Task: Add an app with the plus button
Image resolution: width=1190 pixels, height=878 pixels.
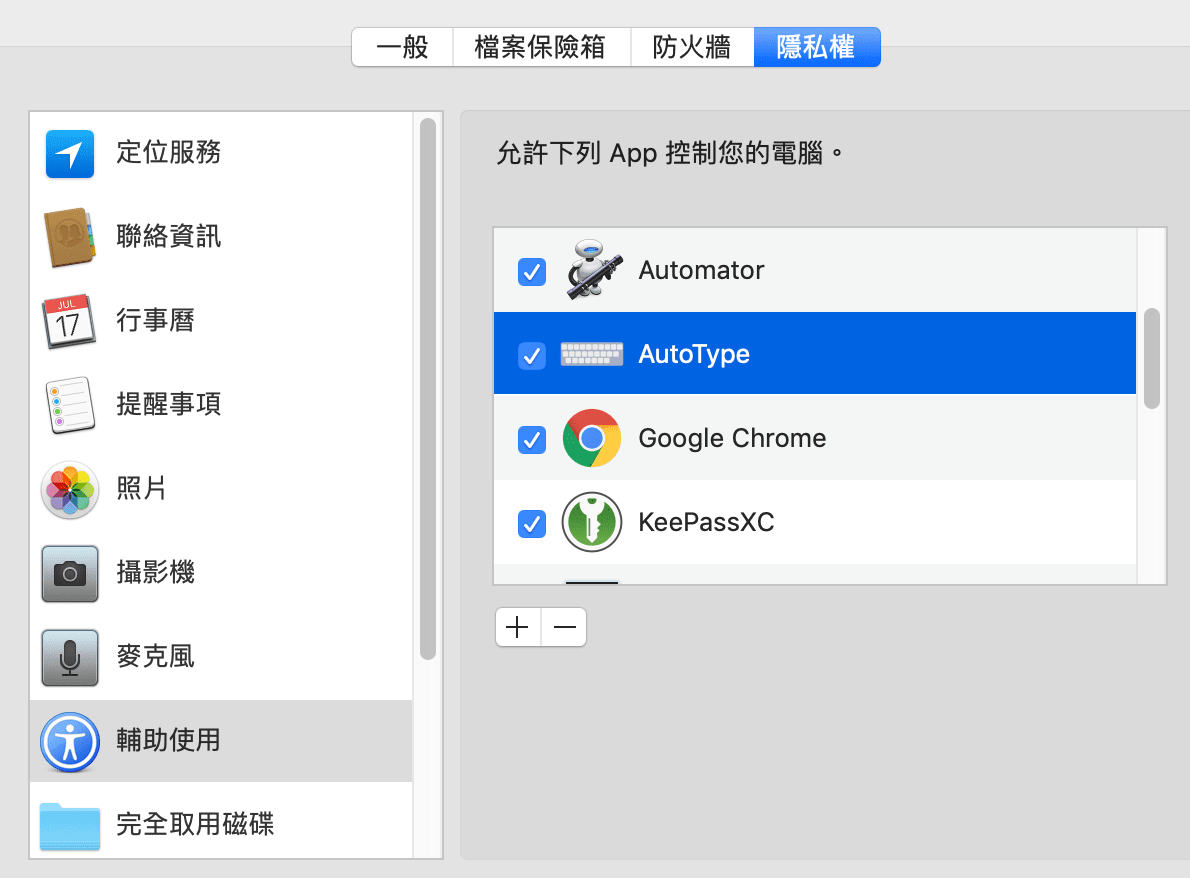Action: click(518, 627)
